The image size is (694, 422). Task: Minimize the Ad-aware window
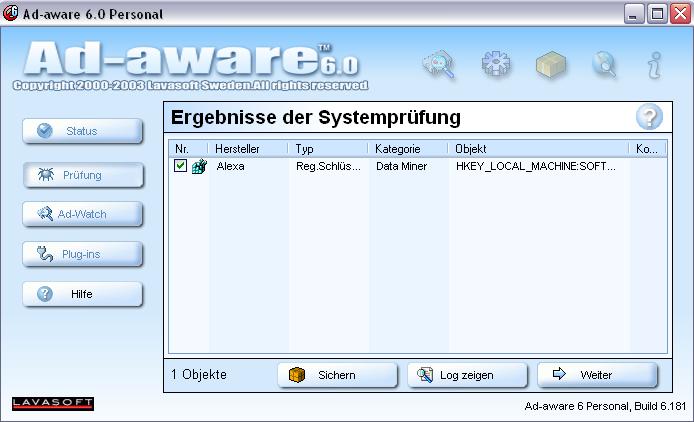(634, 14)
